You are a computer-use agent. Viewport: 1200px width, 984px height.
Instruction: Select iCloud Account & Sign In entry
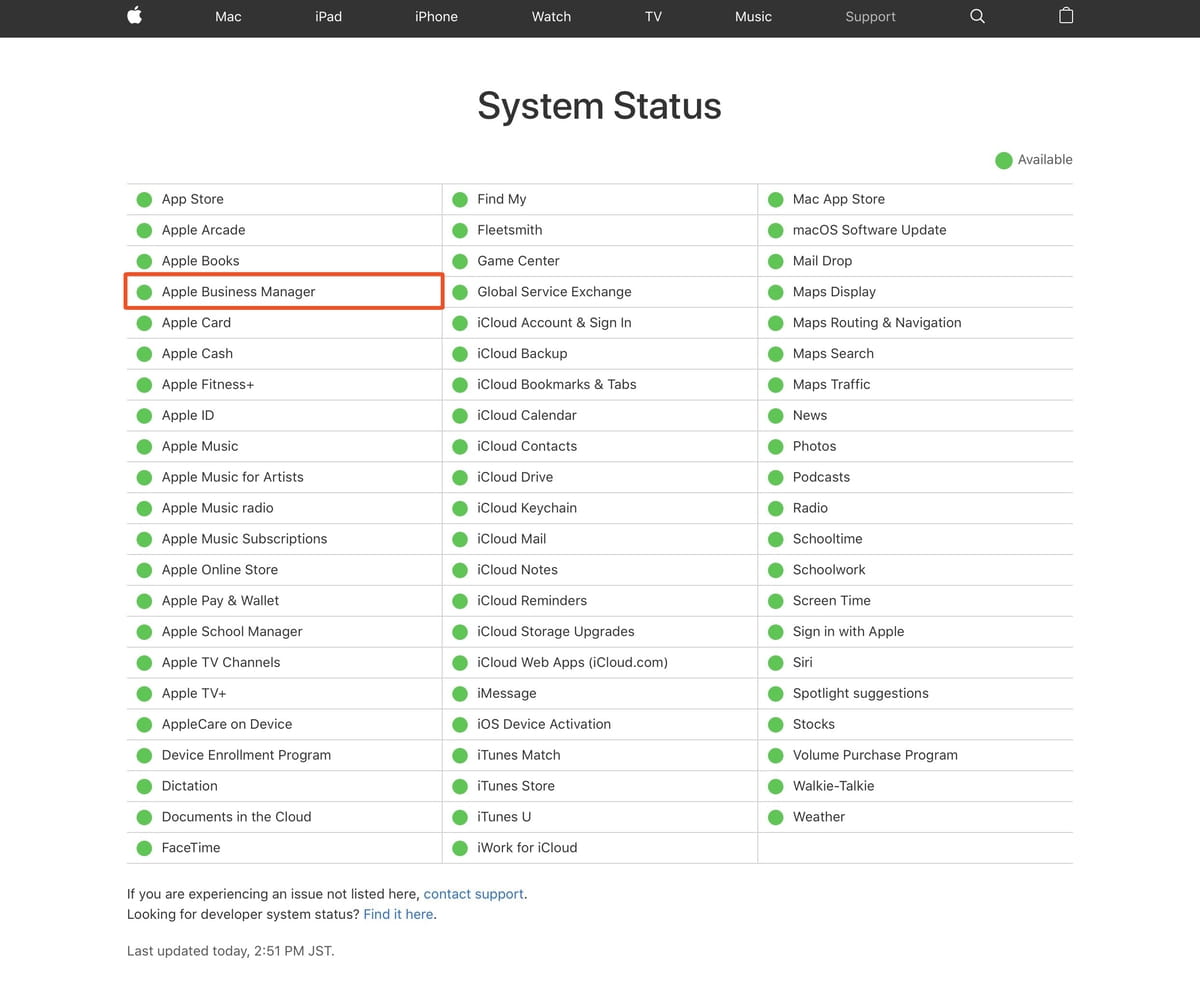click(x=554, y=323)
